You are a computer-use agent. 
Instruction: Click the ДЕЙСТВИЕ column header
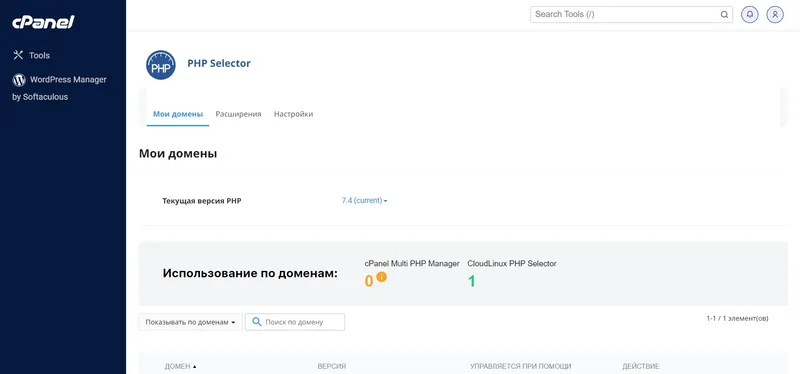[641, 366]
